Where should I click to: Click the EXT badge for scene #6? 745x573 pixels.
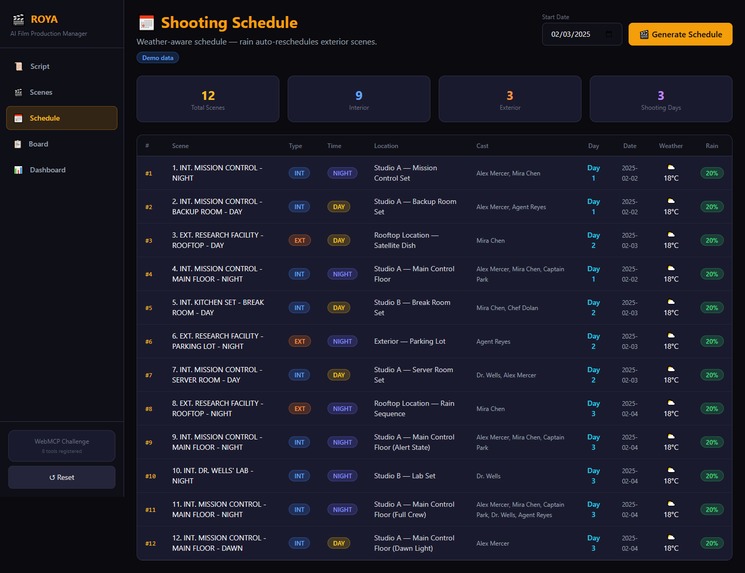point(300,341)
